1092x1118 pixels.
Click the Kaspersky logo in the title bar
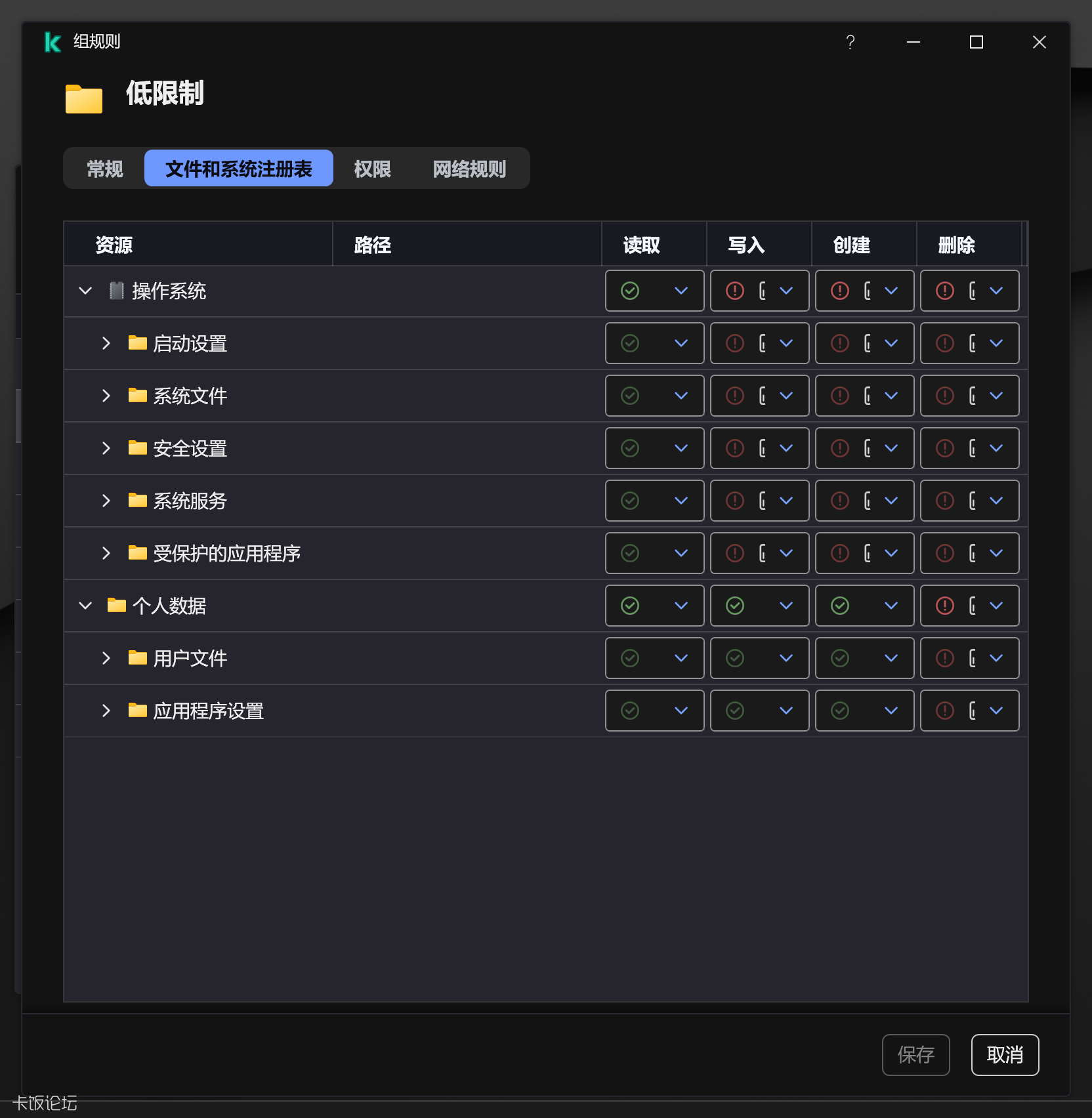coord(52,41)
